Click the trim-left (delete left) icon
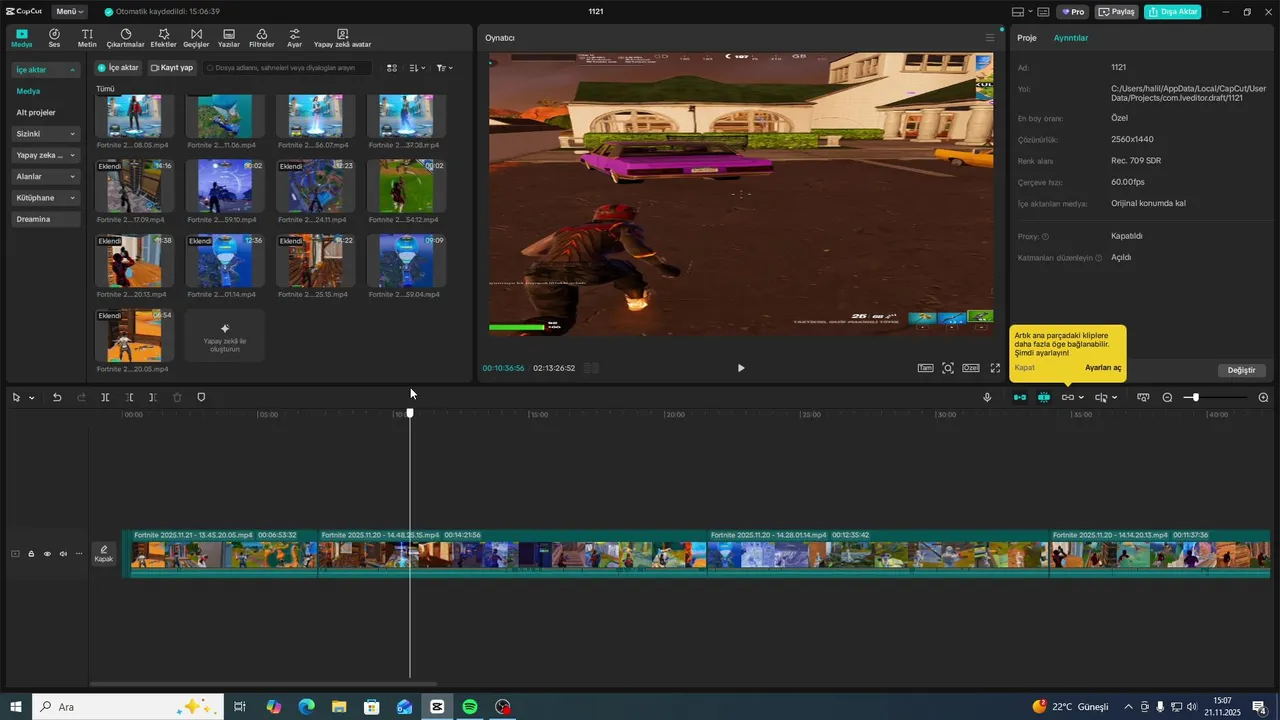The width and height of the screenshot is (1280, 720). pyautogui.click(x=129, y=397)
